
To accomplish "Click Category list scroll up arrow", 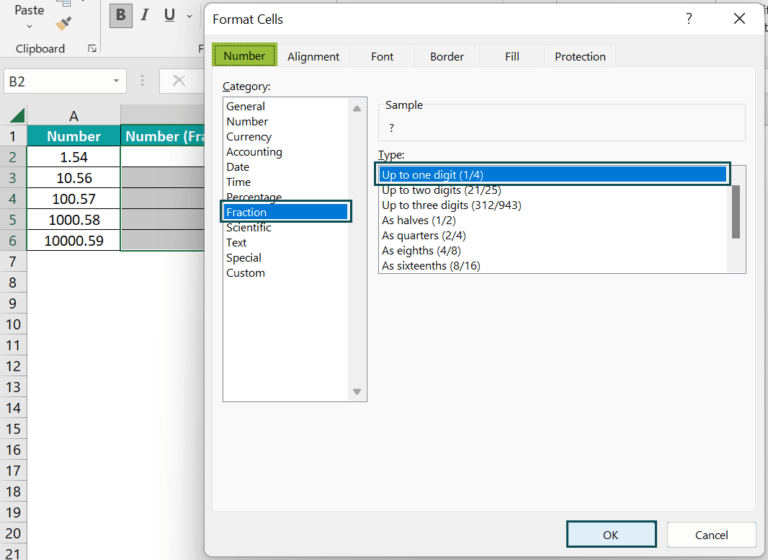I will coord(357,108).
